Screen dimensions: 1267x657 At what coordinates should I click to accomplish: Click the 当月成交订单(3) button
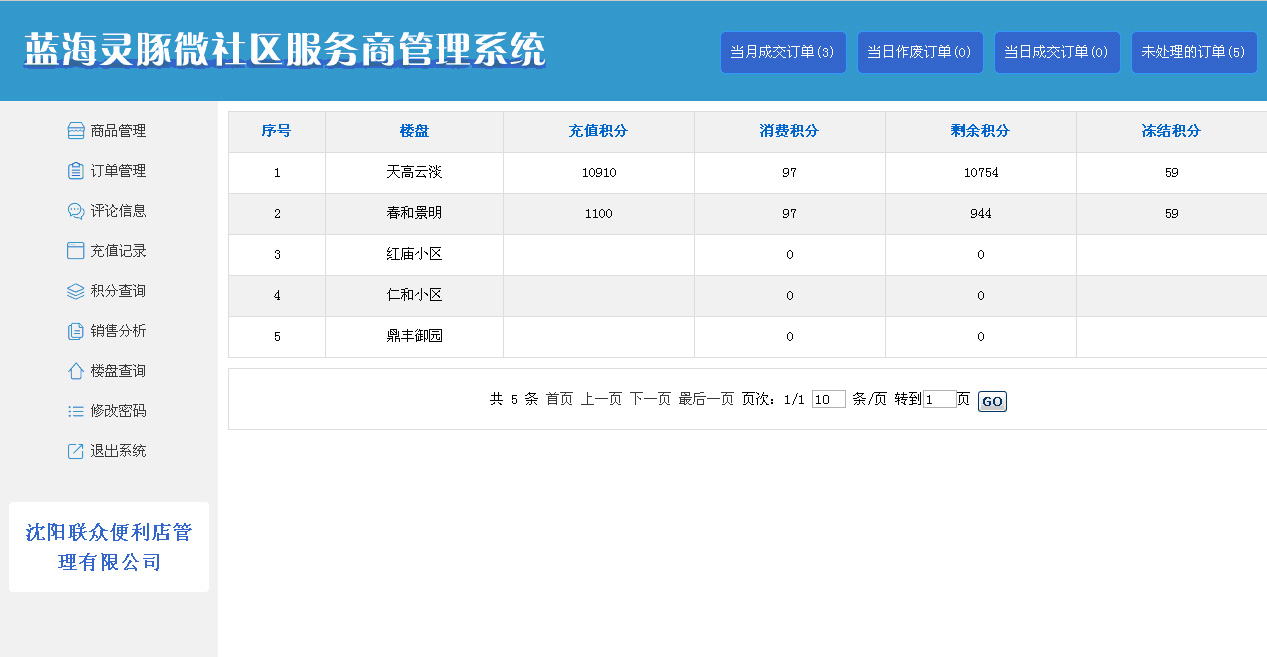(783, 52)
